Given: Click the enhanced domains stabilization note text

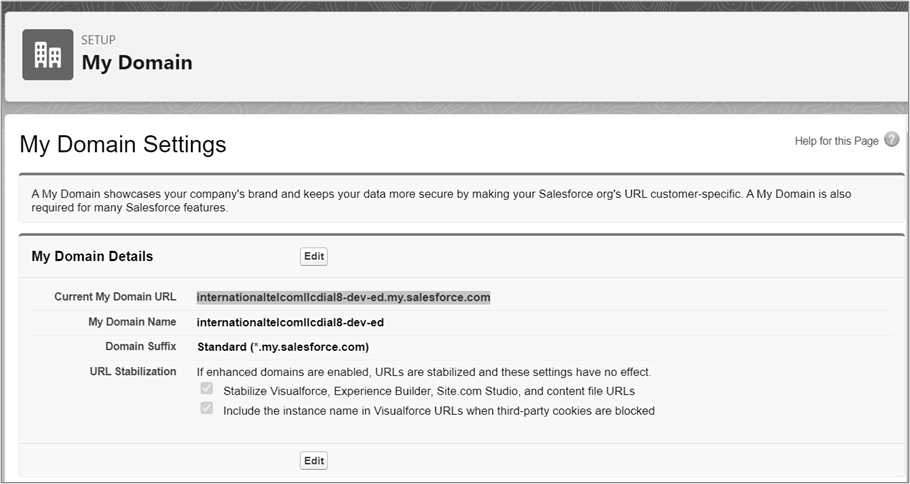Looking at the screenshot, I should pyautogui.click(x=424, y=372).
